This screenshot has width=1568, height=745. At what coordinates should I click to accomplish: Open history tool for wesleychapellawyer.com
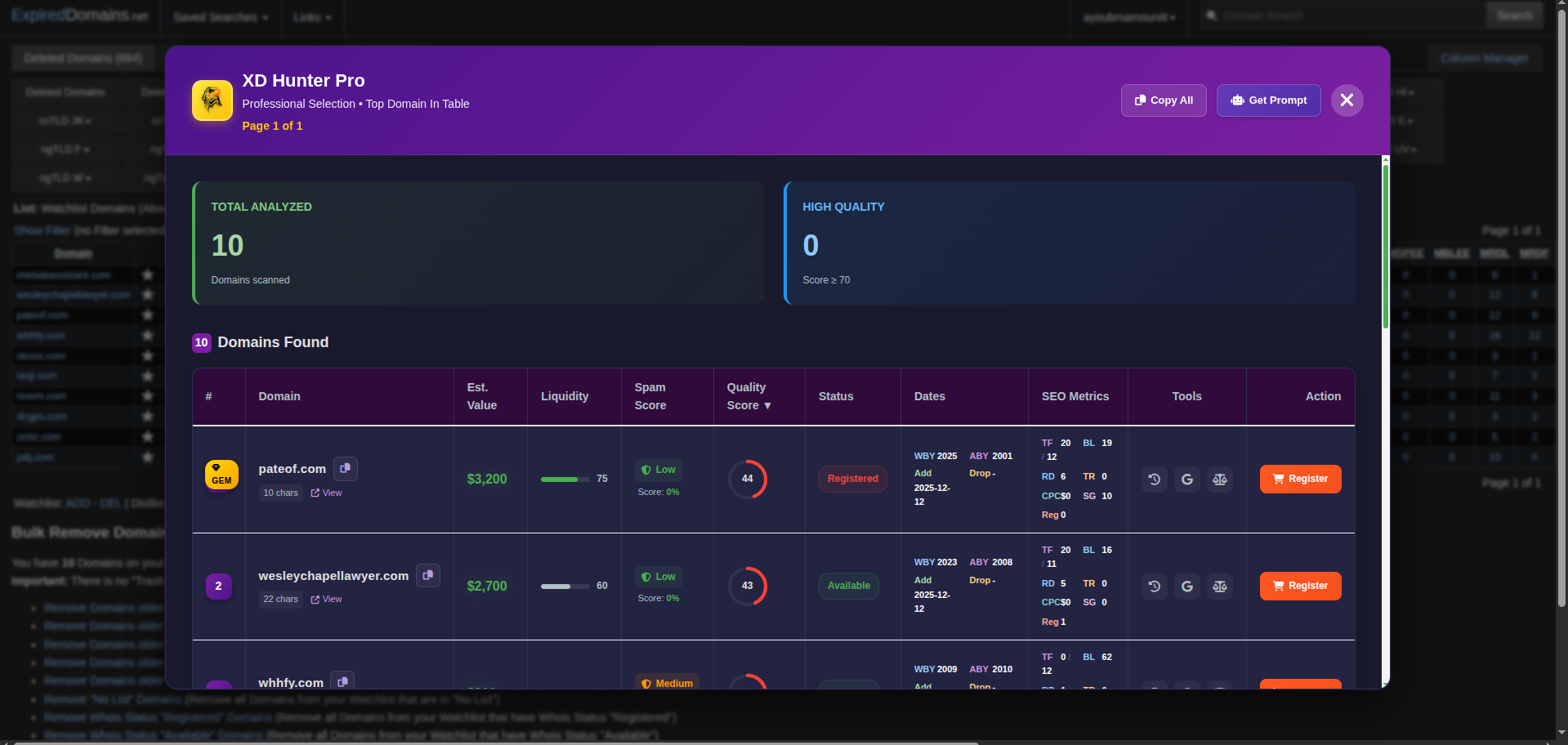point(1154,587)
